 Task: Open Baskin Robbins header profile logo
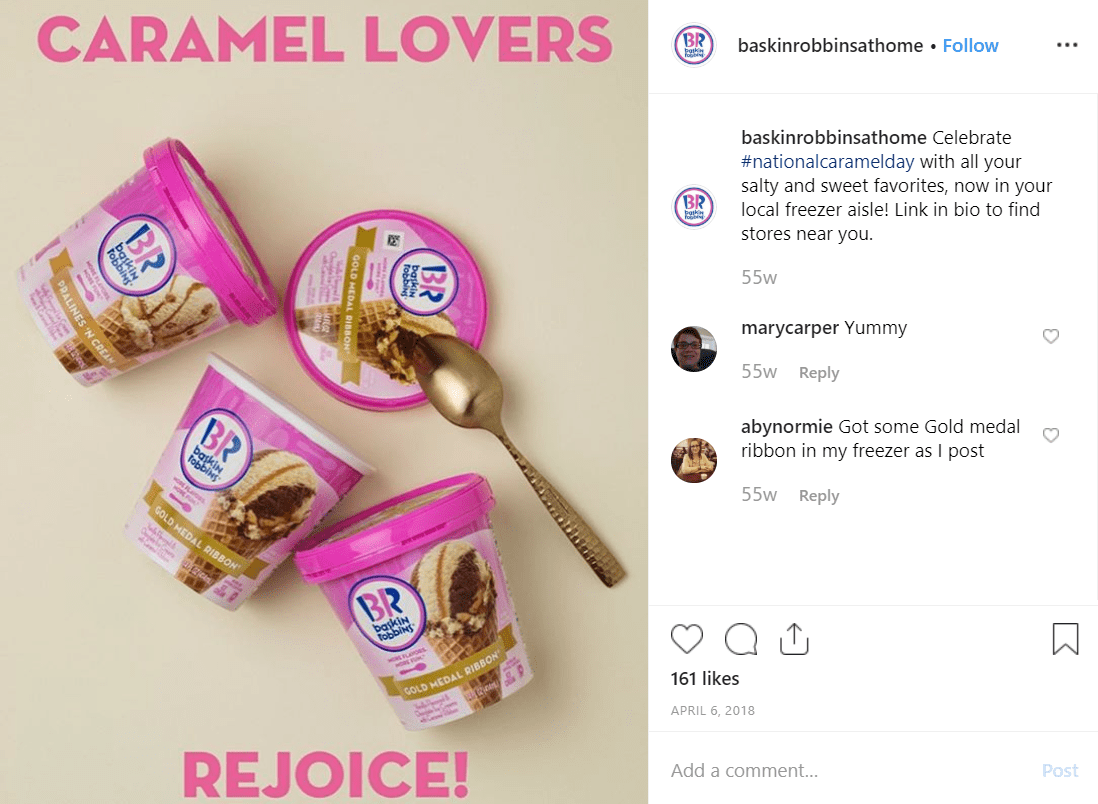[x=693, y=46]
